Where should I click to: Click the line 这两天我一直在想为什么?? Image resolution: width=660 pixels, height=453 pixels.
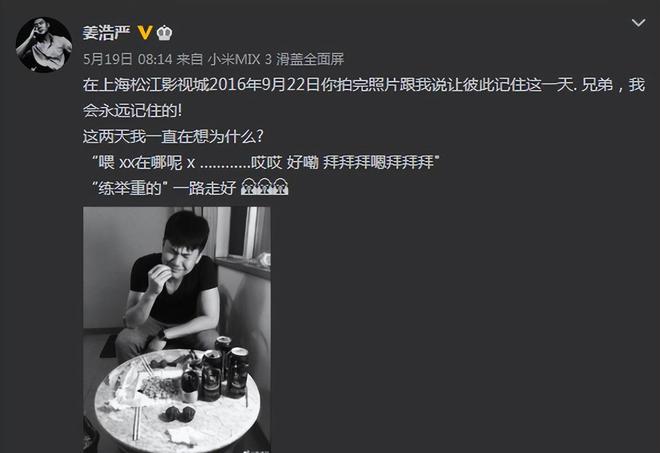[x=173, y=136]
